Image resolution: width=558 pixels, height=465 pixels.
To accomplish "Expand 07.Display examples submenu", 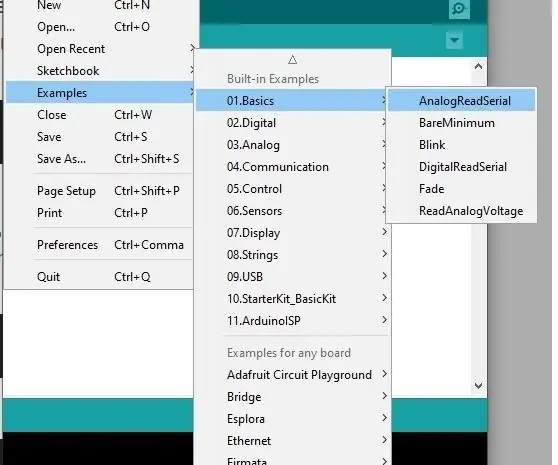I will click(292, 233).
